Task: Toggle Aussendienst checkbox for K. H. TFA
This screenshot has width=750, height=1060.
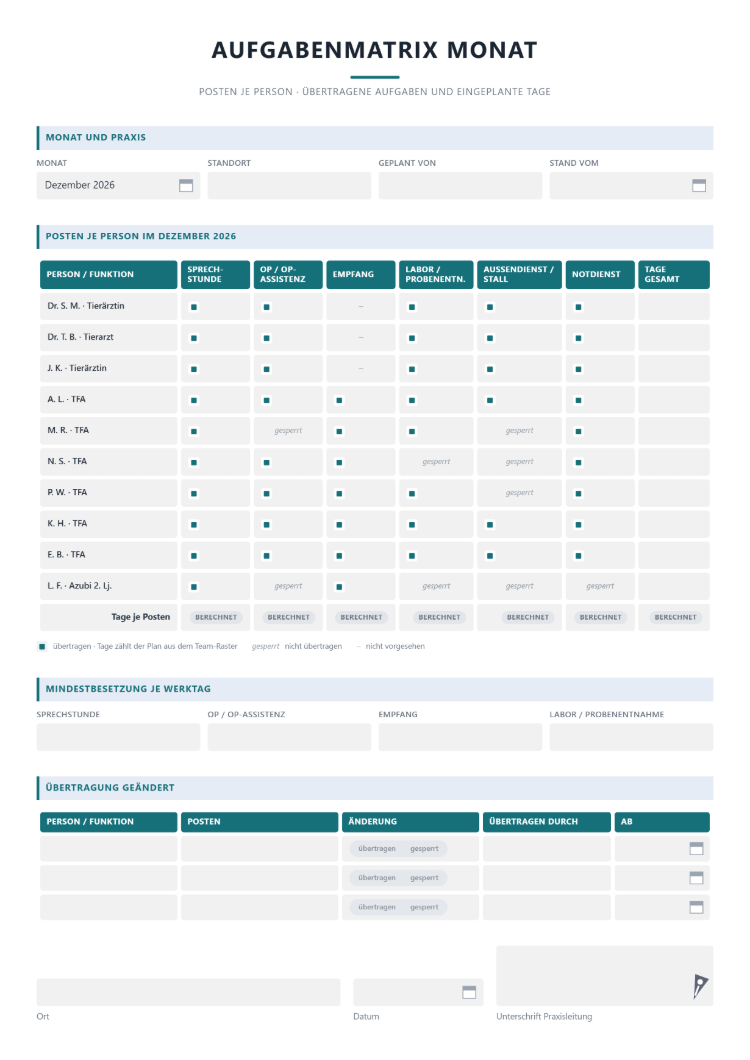Action: pos(490,525)
